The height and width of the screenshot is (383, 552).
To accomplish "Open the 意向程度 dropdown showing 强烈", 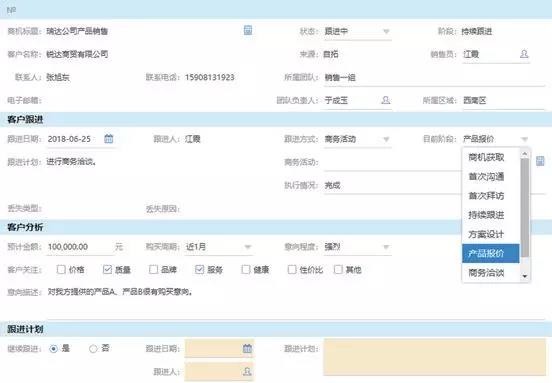I will (386, 247).
